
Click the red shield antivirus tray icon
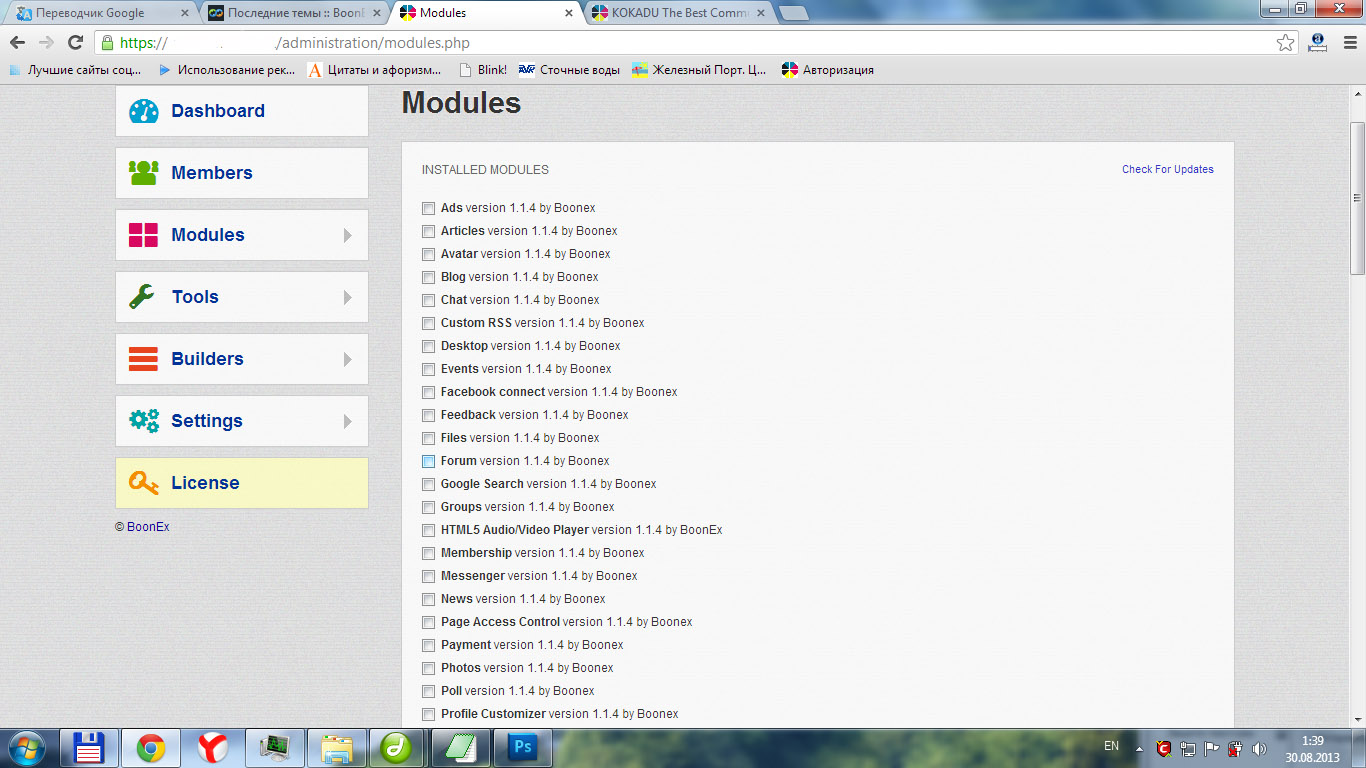pyautogui.click(x=1164, y=748)
